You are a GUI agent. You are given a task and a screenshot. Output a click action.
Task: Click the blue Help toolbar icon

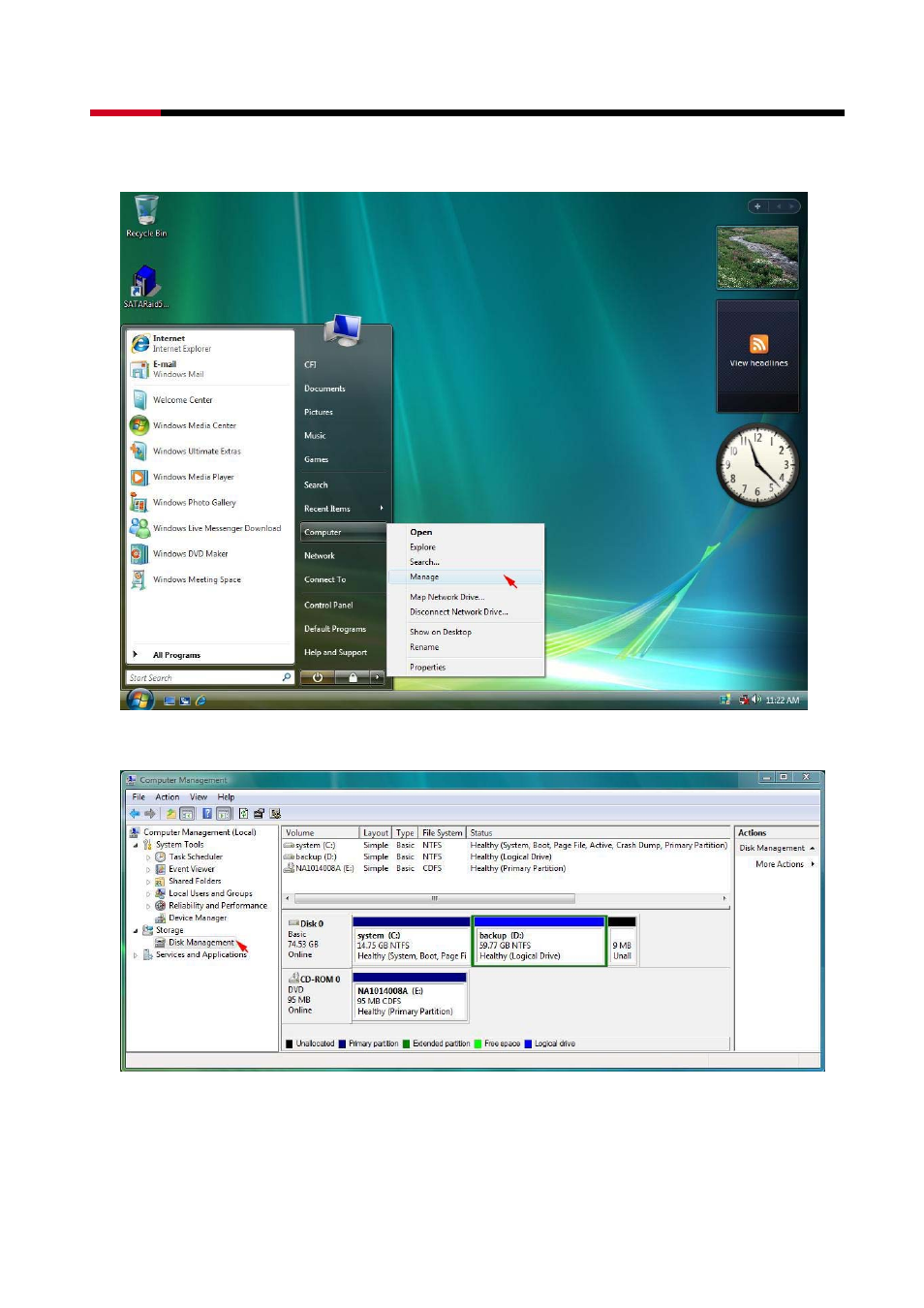point(207,814)
